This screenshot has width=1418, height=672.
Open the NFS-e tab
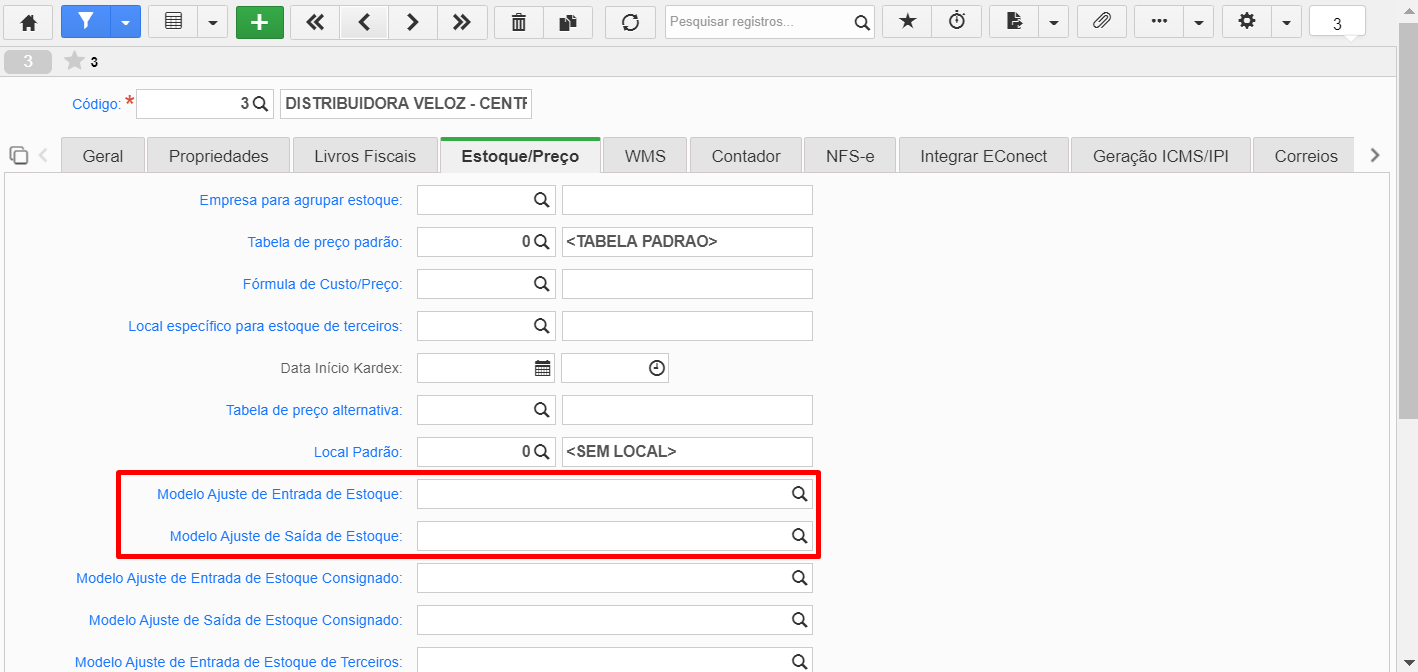850,156
